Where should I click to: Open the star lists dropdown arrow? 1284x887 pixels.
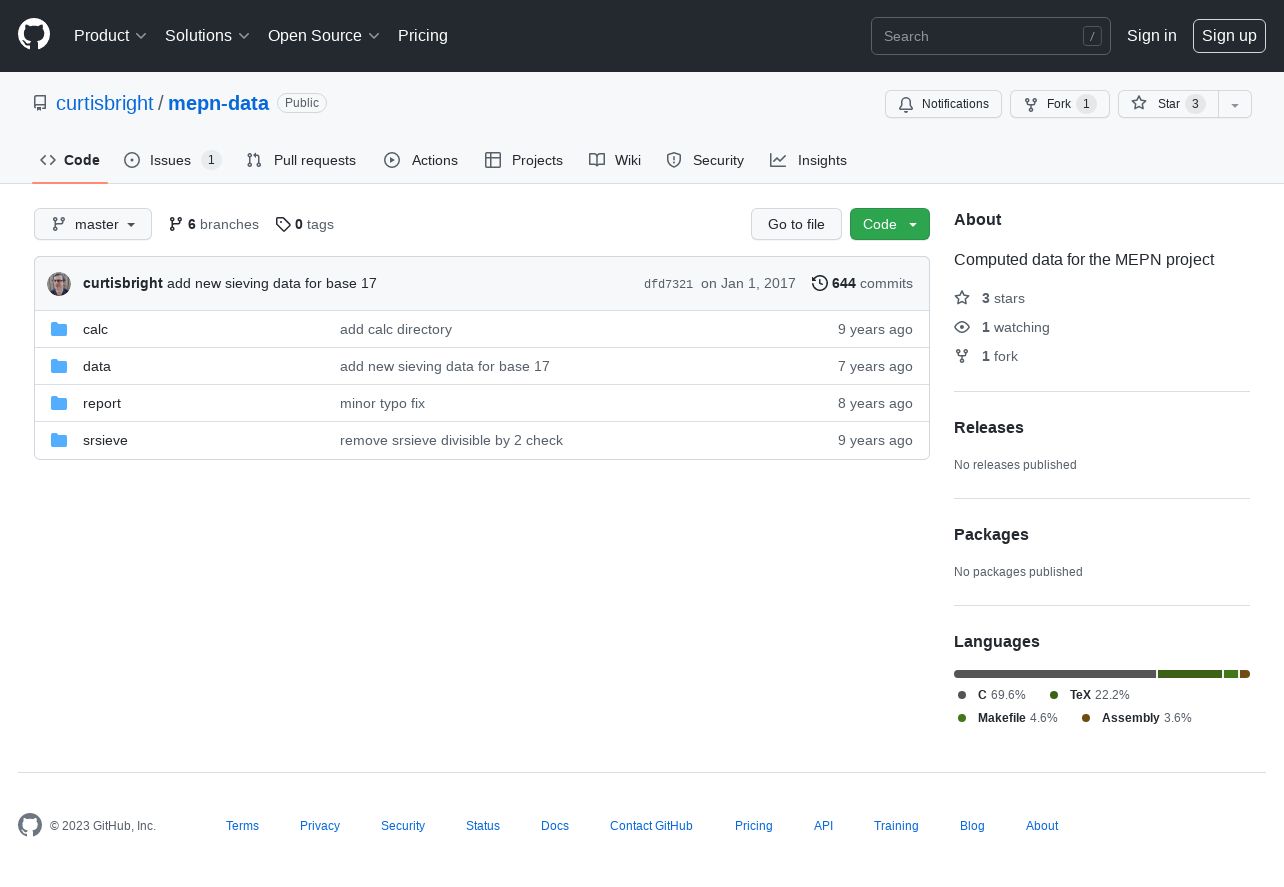1235,104
